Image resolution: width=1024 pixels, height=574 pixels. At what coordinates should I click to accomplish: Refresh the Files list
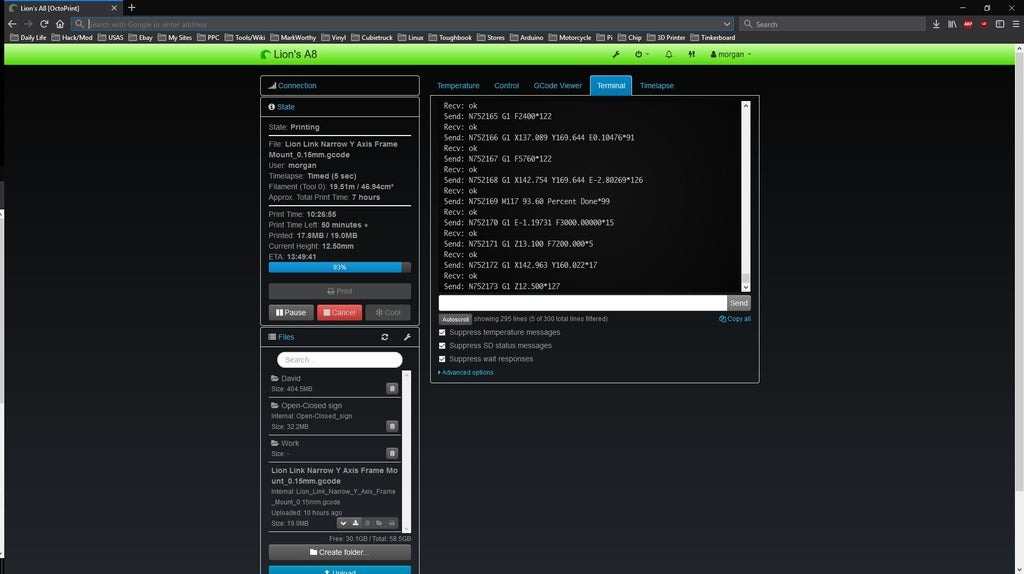(385, 337)
